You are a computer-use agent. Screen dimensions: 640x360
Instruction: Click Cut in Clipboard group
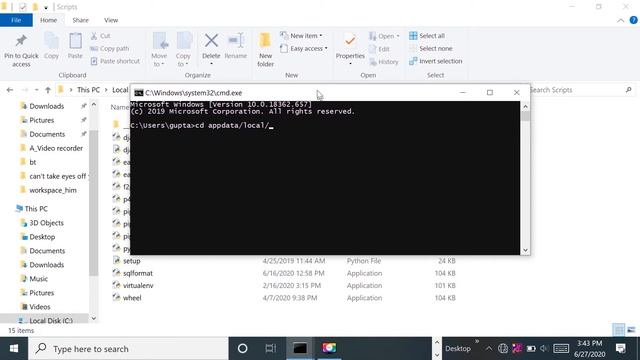(100, 36)
